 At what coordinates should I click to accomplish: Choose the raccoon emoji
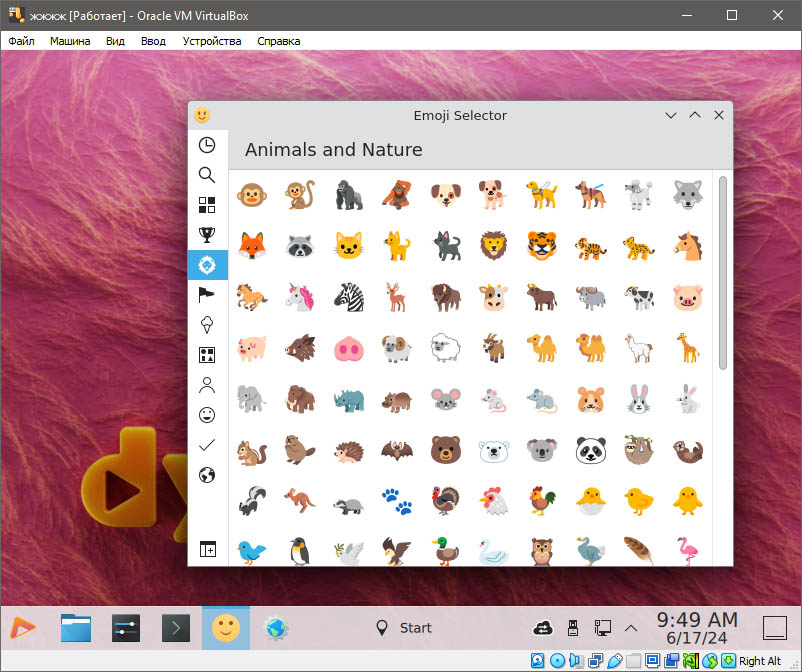click(x=300, y=246)
